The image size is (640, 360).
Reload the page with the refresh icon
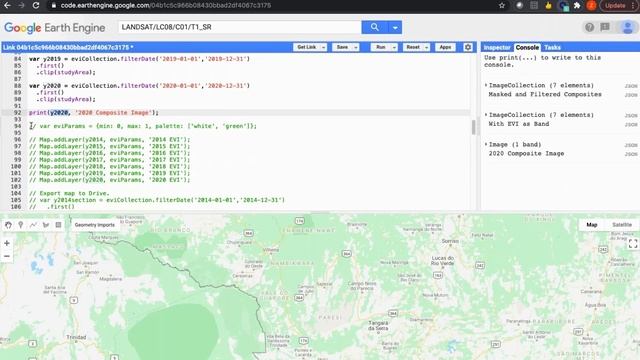point(36,5)
